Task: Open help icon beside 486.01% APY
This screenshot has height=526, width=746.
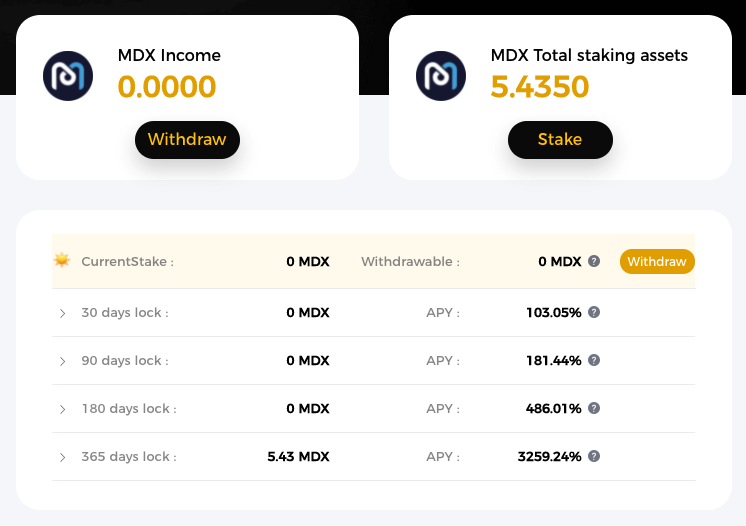Action: point(594,409)
